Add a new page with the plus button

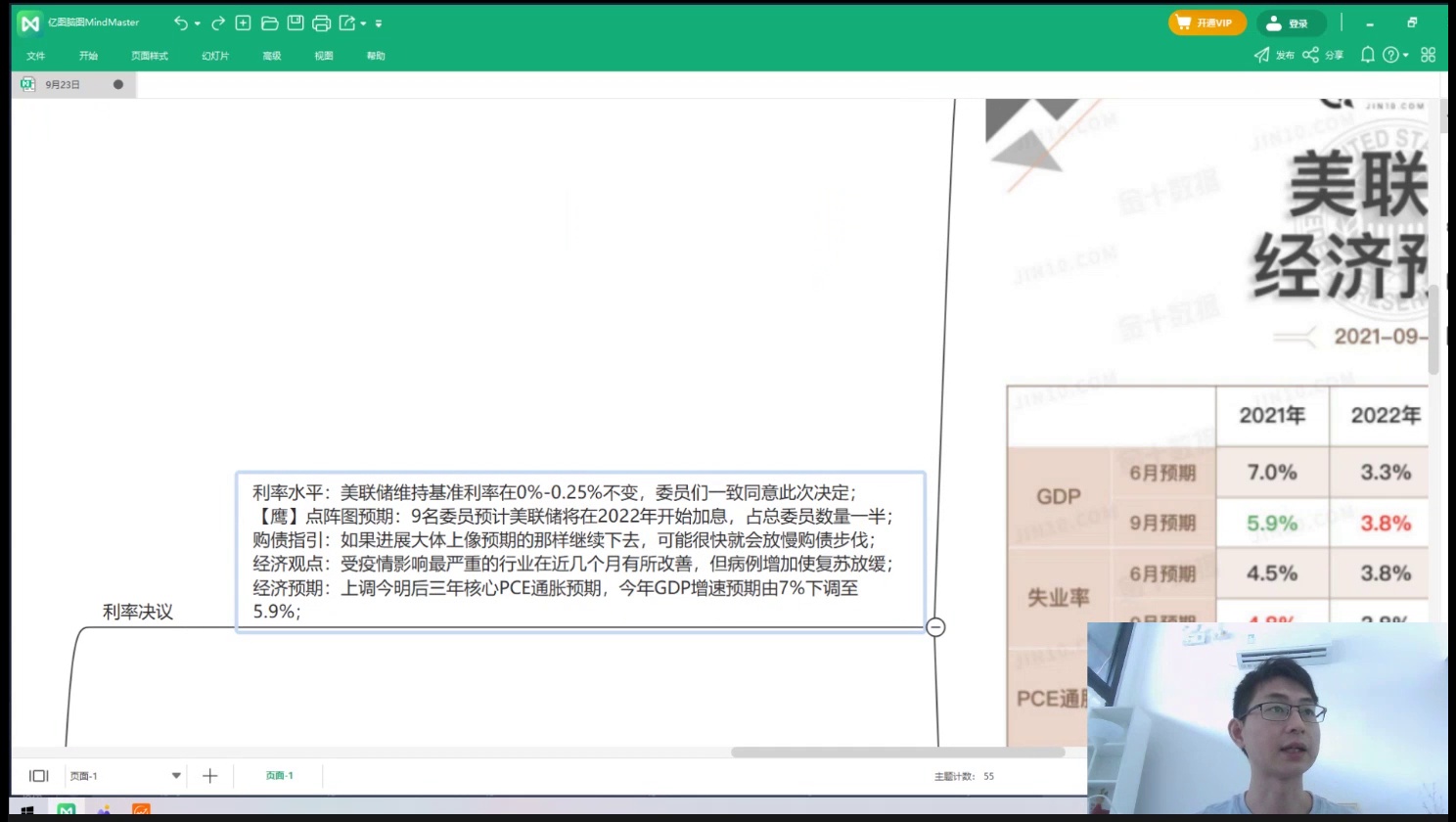point(209,776)
